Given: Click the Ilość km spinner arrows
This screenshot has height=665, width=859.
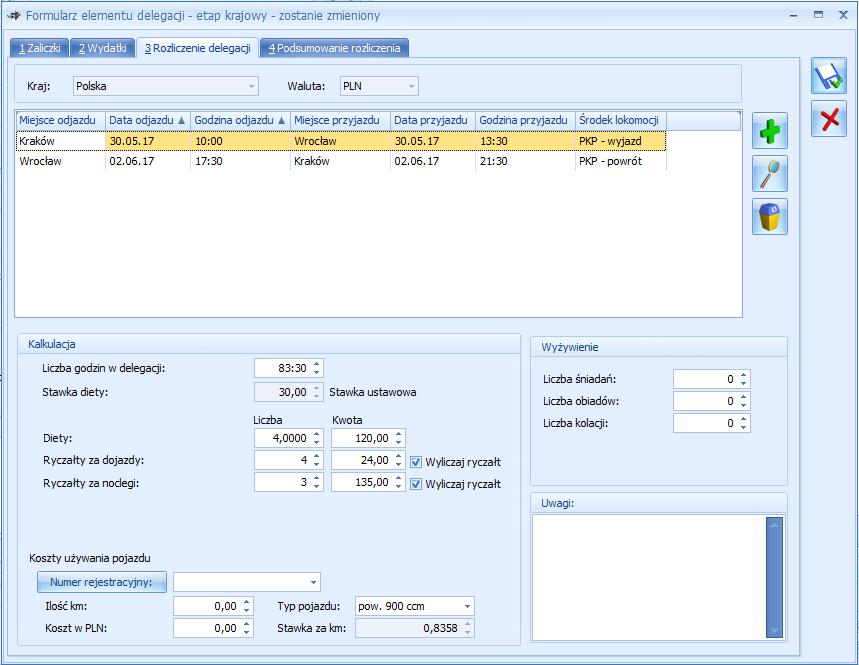Looking at the screenshot, I should coord(247,606).
